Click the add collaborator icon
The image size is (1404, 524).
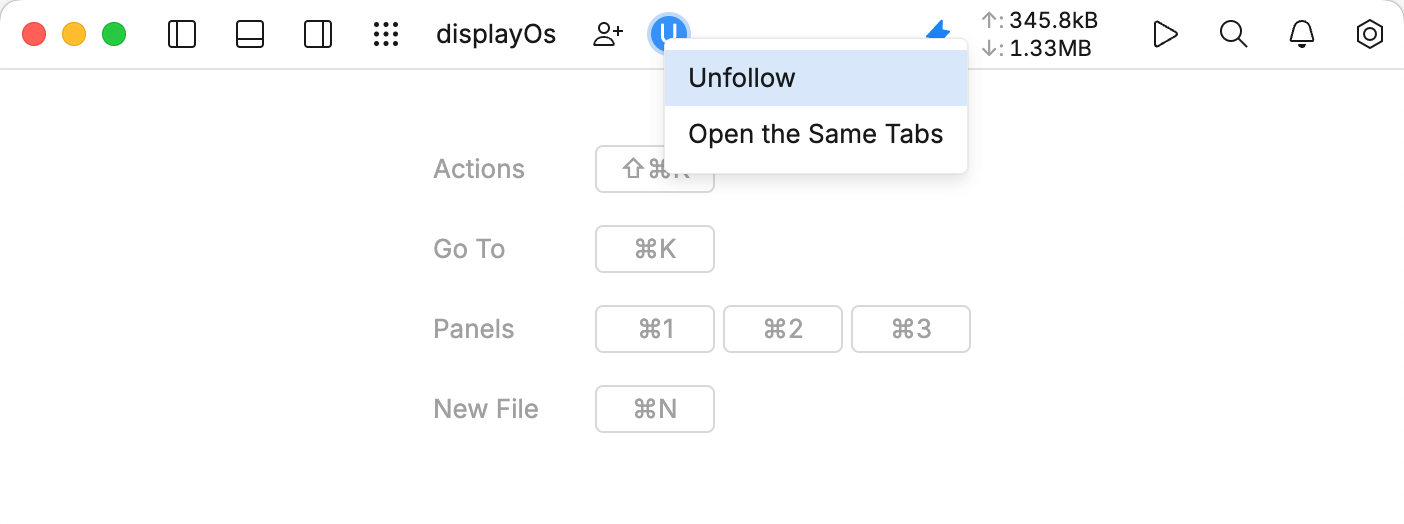[607, 35]
